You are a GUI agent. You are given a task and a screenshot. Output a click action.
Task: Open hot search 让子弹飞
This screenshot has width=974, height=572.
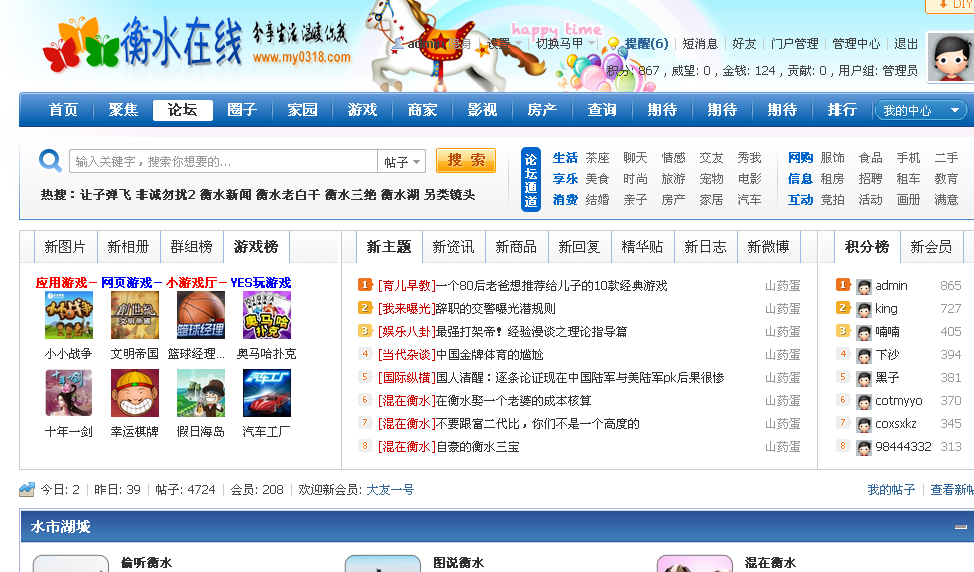106,194
